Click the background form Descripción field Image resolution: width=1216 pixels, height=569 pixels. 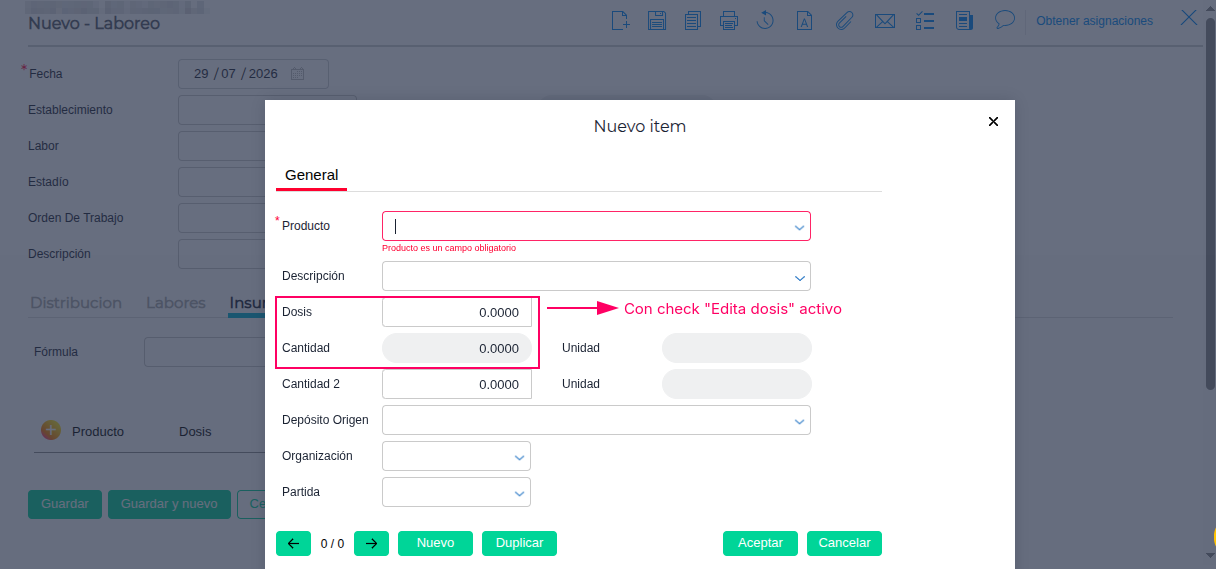(221, 254)
